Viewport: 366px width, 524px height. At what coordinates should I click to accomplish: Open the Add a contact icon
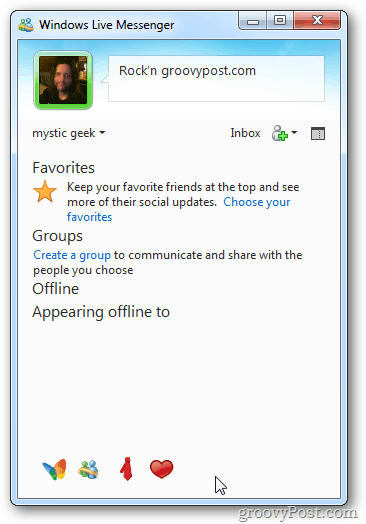click(x=279, y=133)
